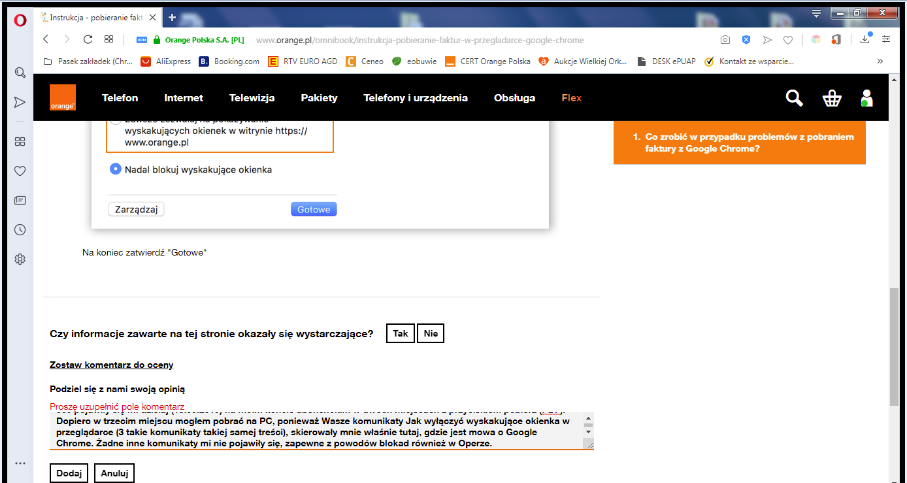Expand hidden bookmarks bar overflow chevron

880,61
